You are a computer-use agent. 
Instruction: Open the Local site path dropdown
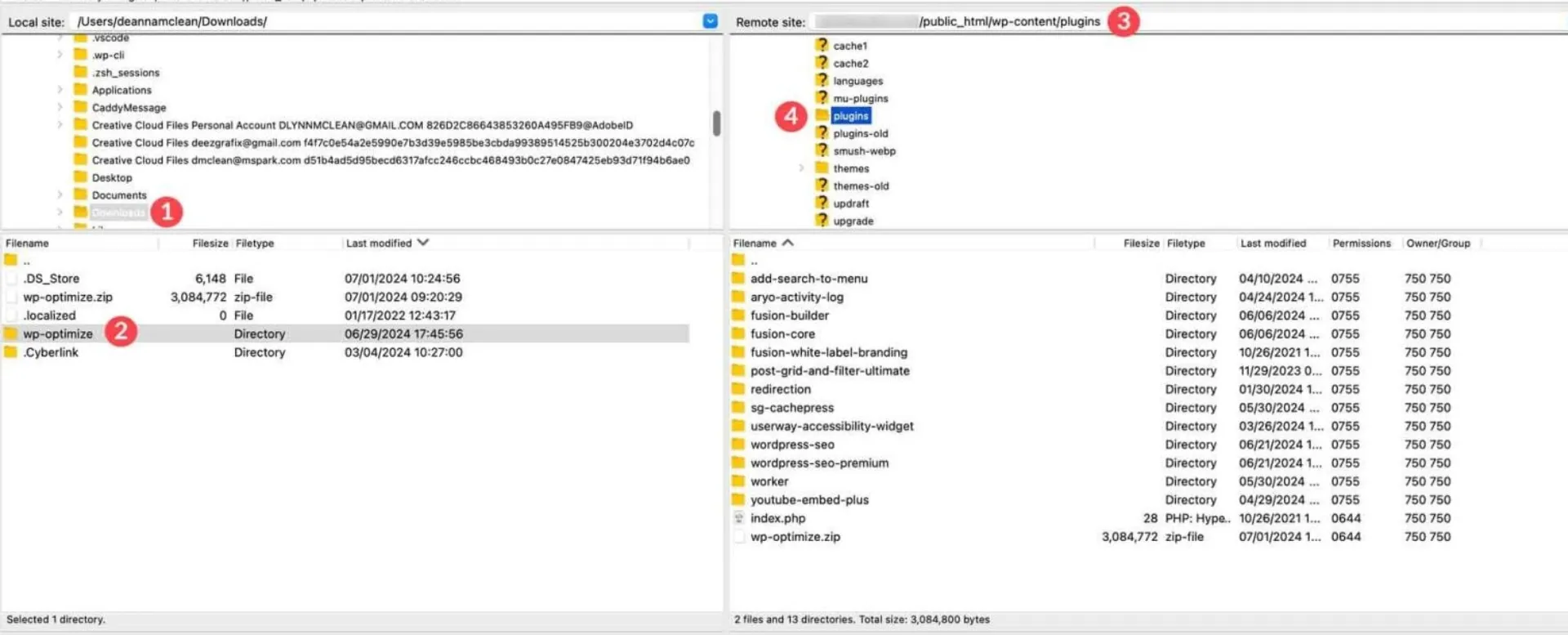click(710, 21)
